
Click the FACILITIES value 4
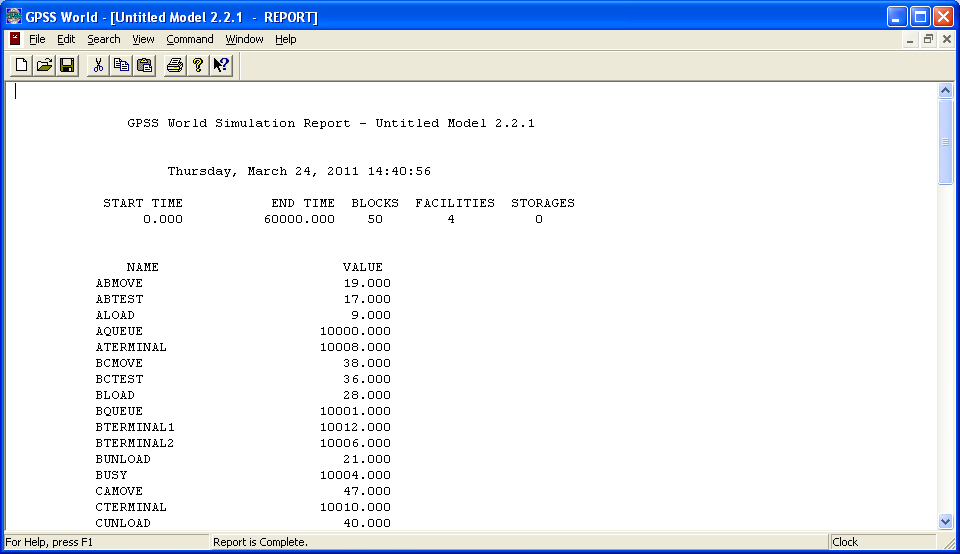pyautogui.click(x=451, y=219)
